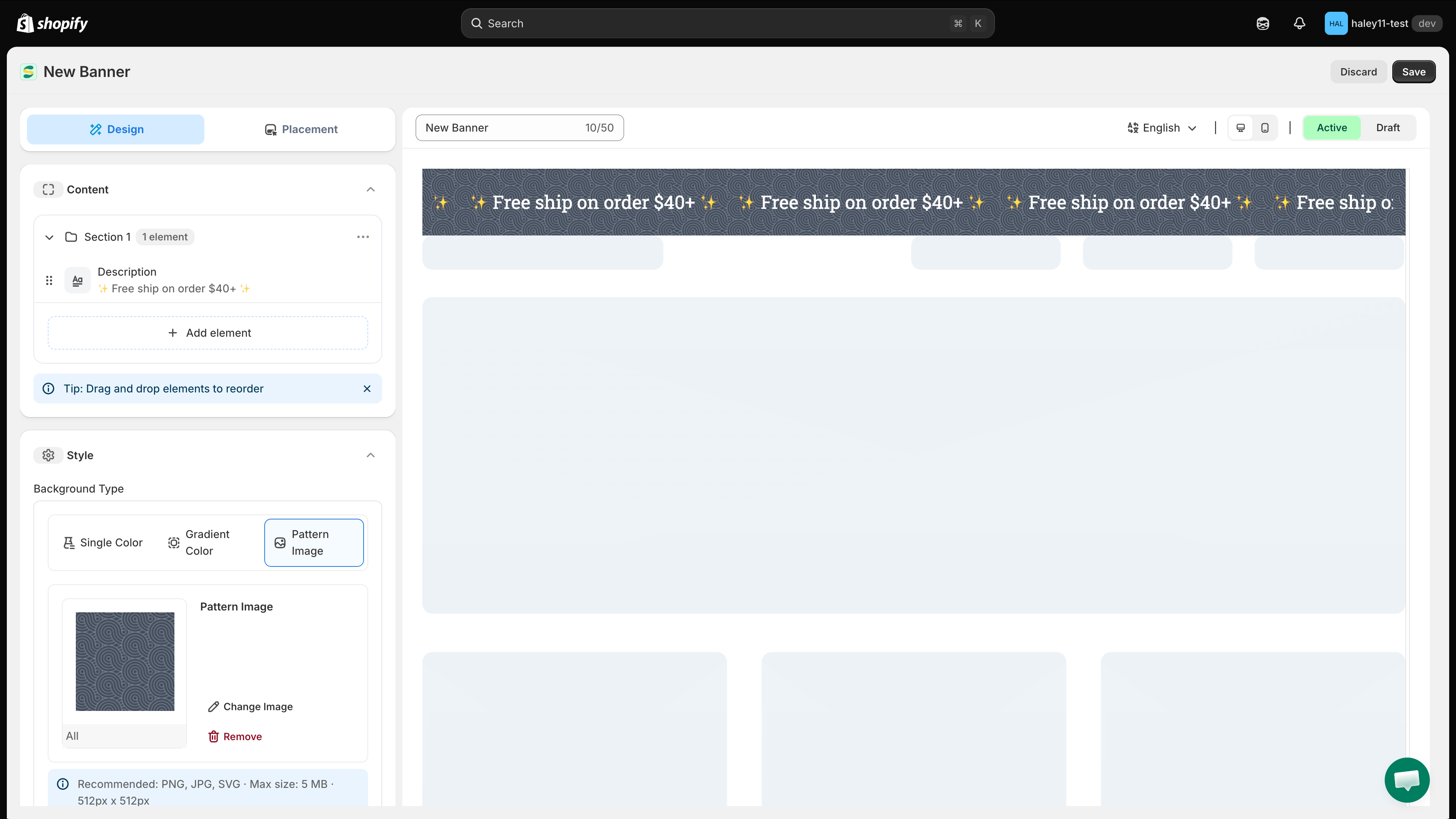Click the Section 1 folder icon
1456x819 pixels.
(71, 237)
